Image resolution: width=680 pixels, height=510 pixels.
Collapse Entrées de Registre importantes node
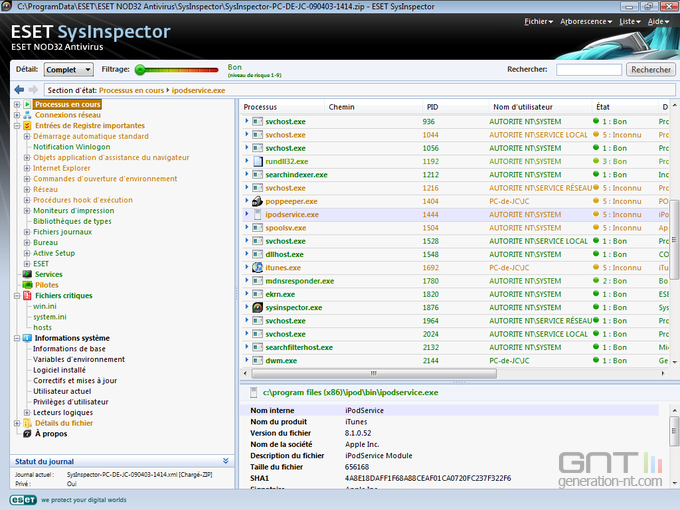17,126
